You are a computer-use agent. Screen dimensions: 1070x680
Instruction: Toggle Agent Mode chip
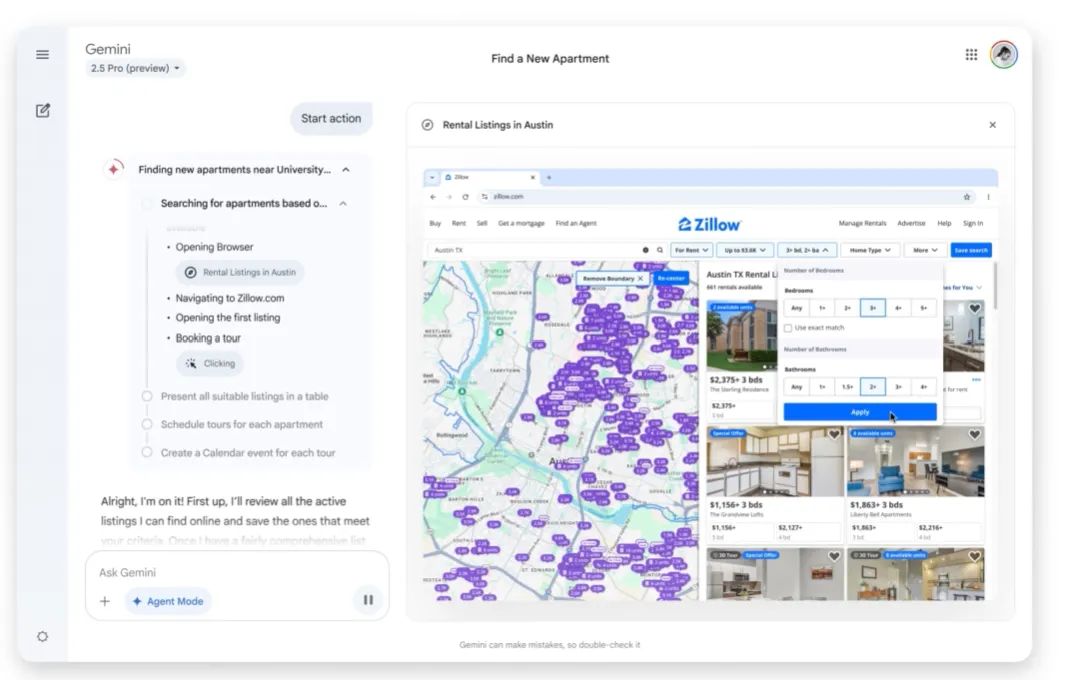[x=168, y=601]
